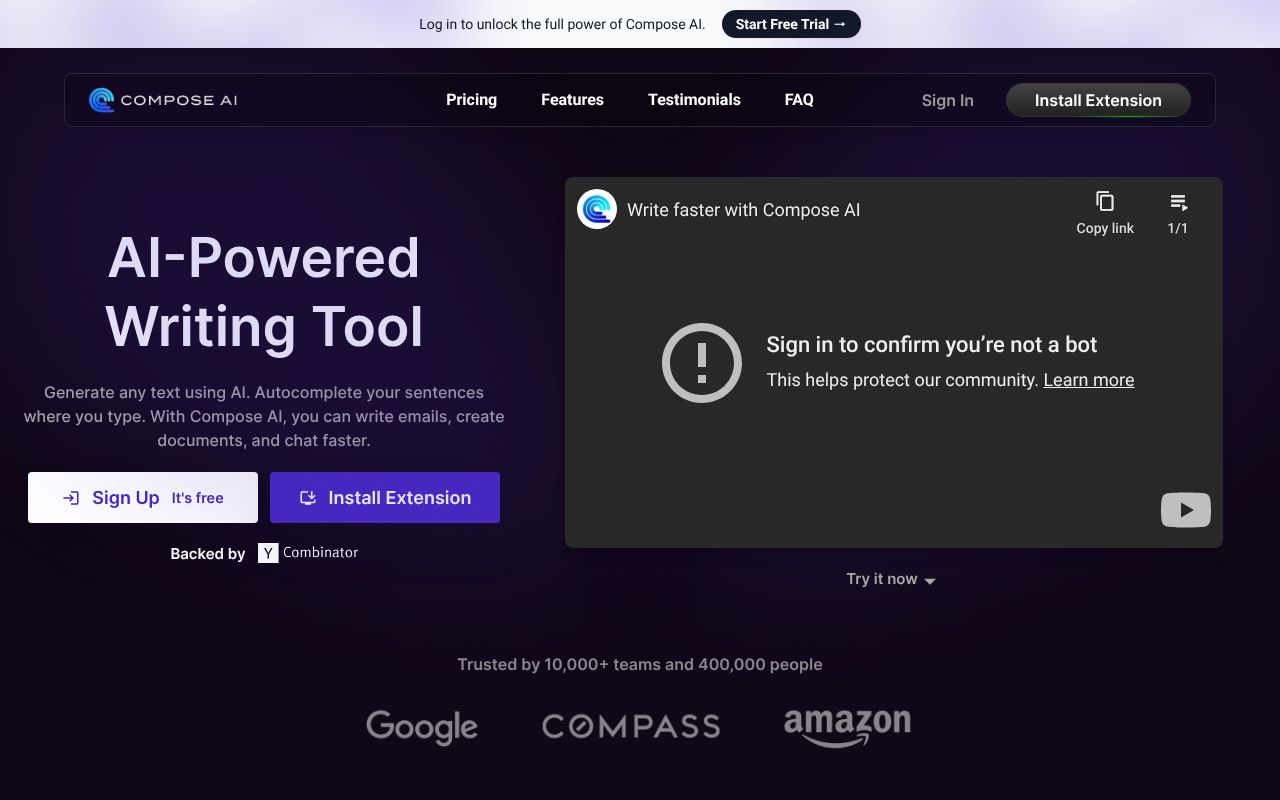
Task: Click the Amazon logo
Action: point(847,727)
